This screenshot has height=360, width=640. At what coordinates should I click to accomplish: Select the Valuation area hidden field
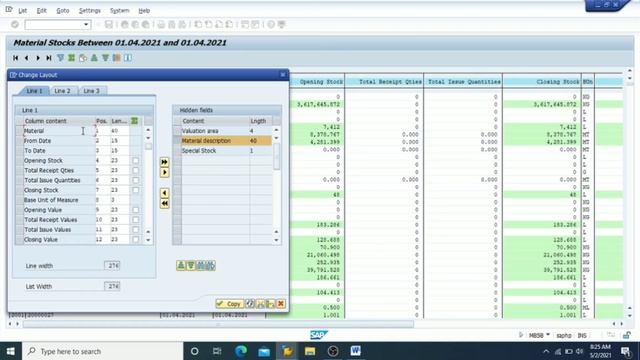[227, 131]
